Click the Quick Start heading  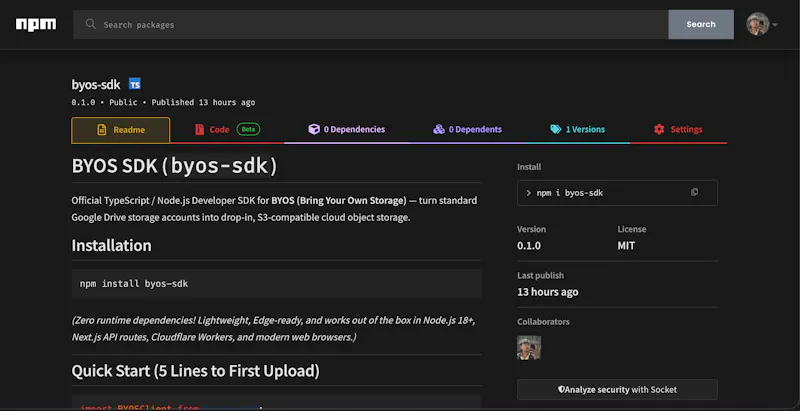195,371
